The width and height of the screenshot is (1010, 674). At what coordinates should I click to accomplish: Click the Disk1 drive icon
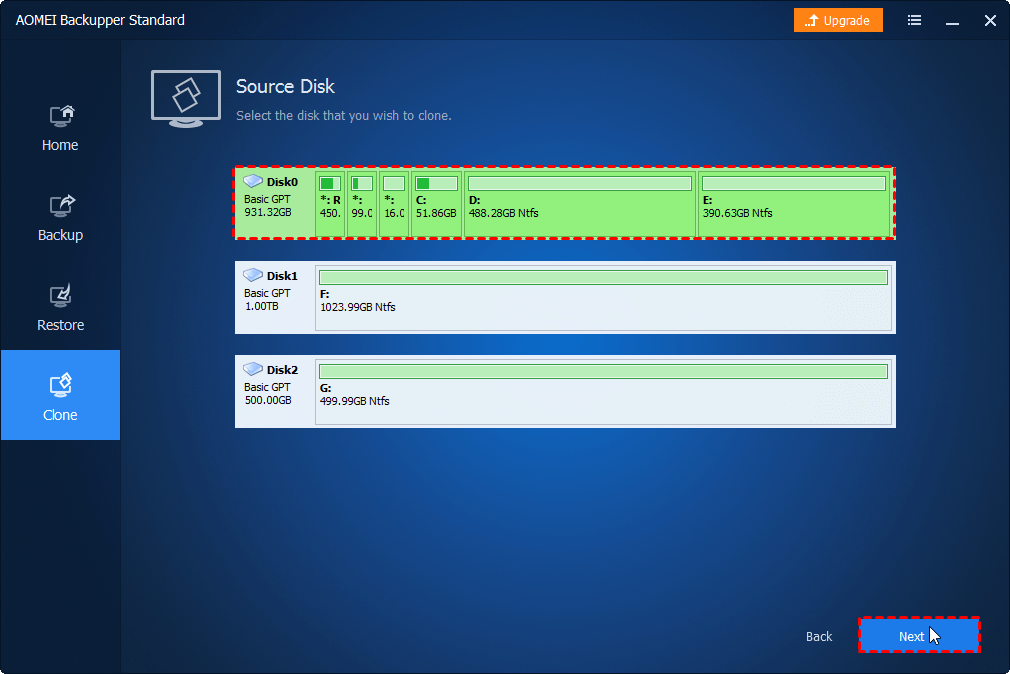252,274
